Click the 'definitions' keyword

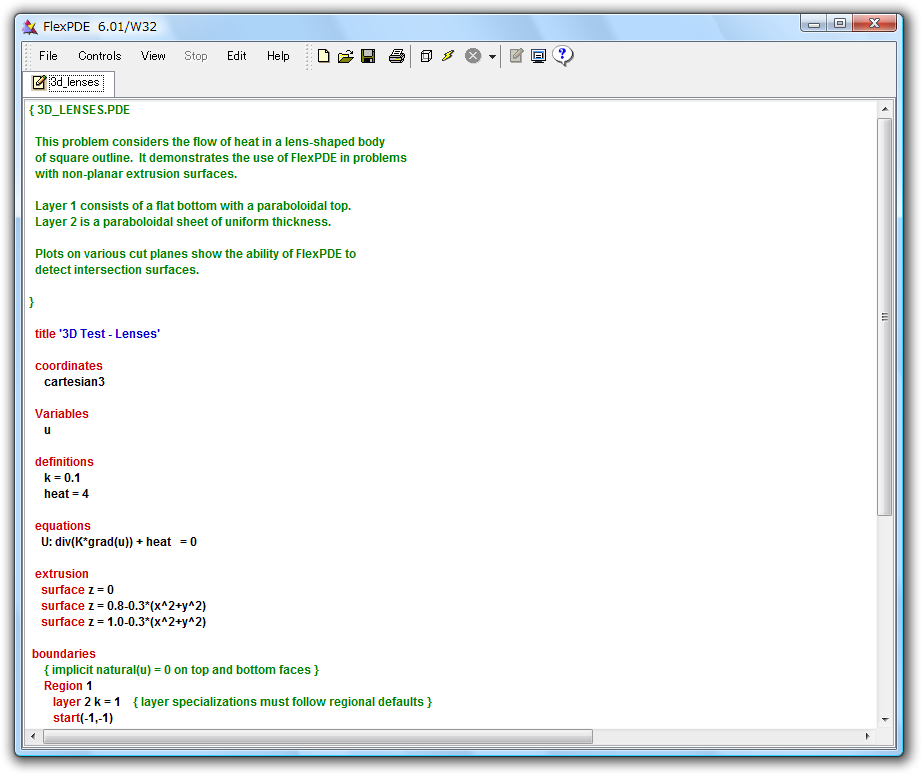64,462
